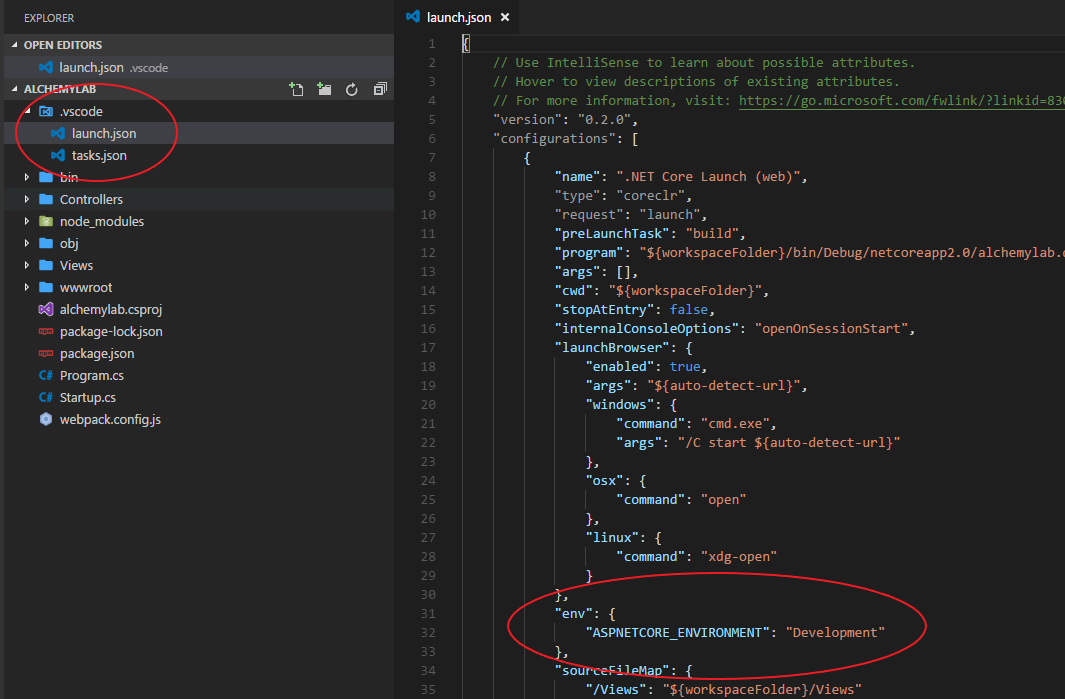This screenshot has width=1065, height=699.
Task: Click the New Folder icon in Explorer toolbar
Action: click(324, 89)
